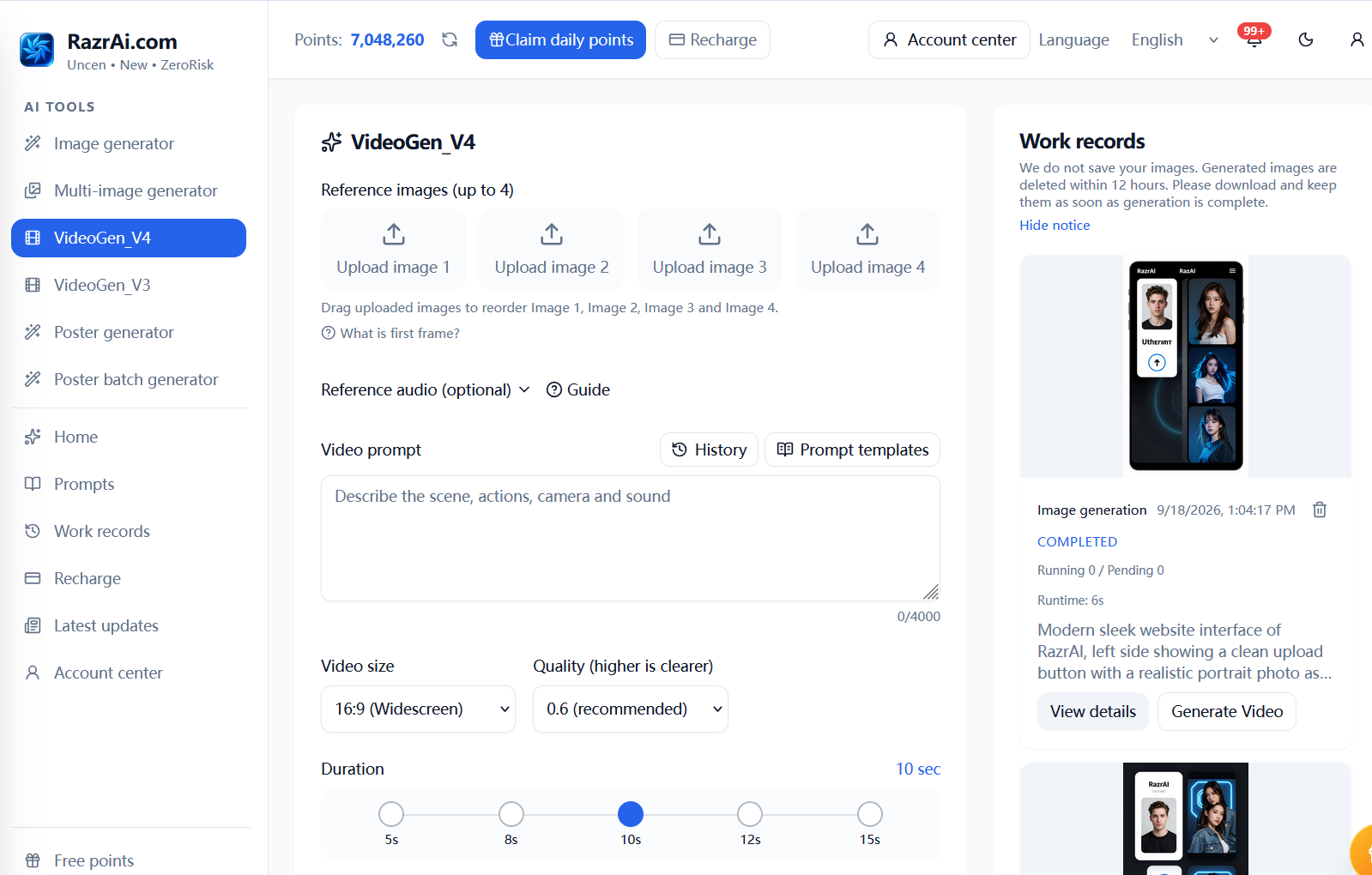Open the user profile icon at top right
The width and height of the screenshot is (1372, 875).
[x=1357, y=39]
